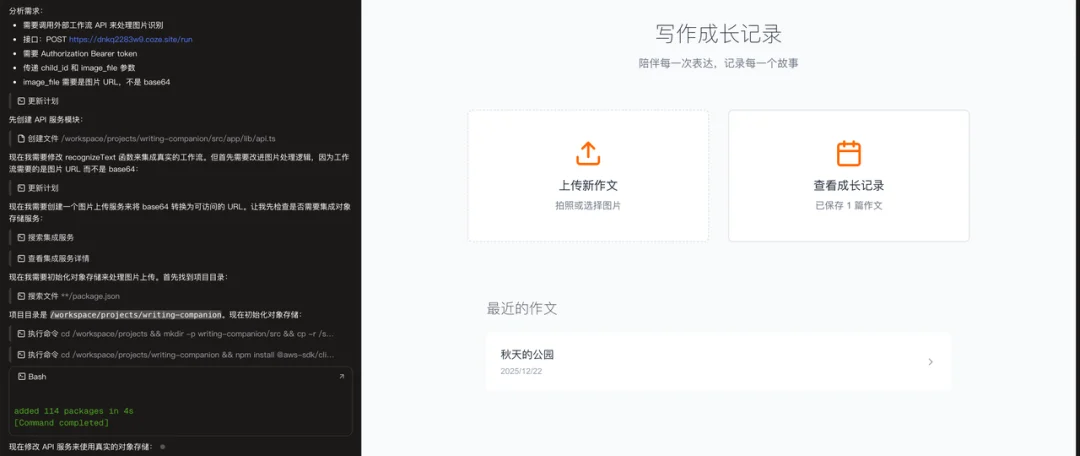
Task: Click the icon before 搜索文件 **/package.json
Action: [22, 296]
